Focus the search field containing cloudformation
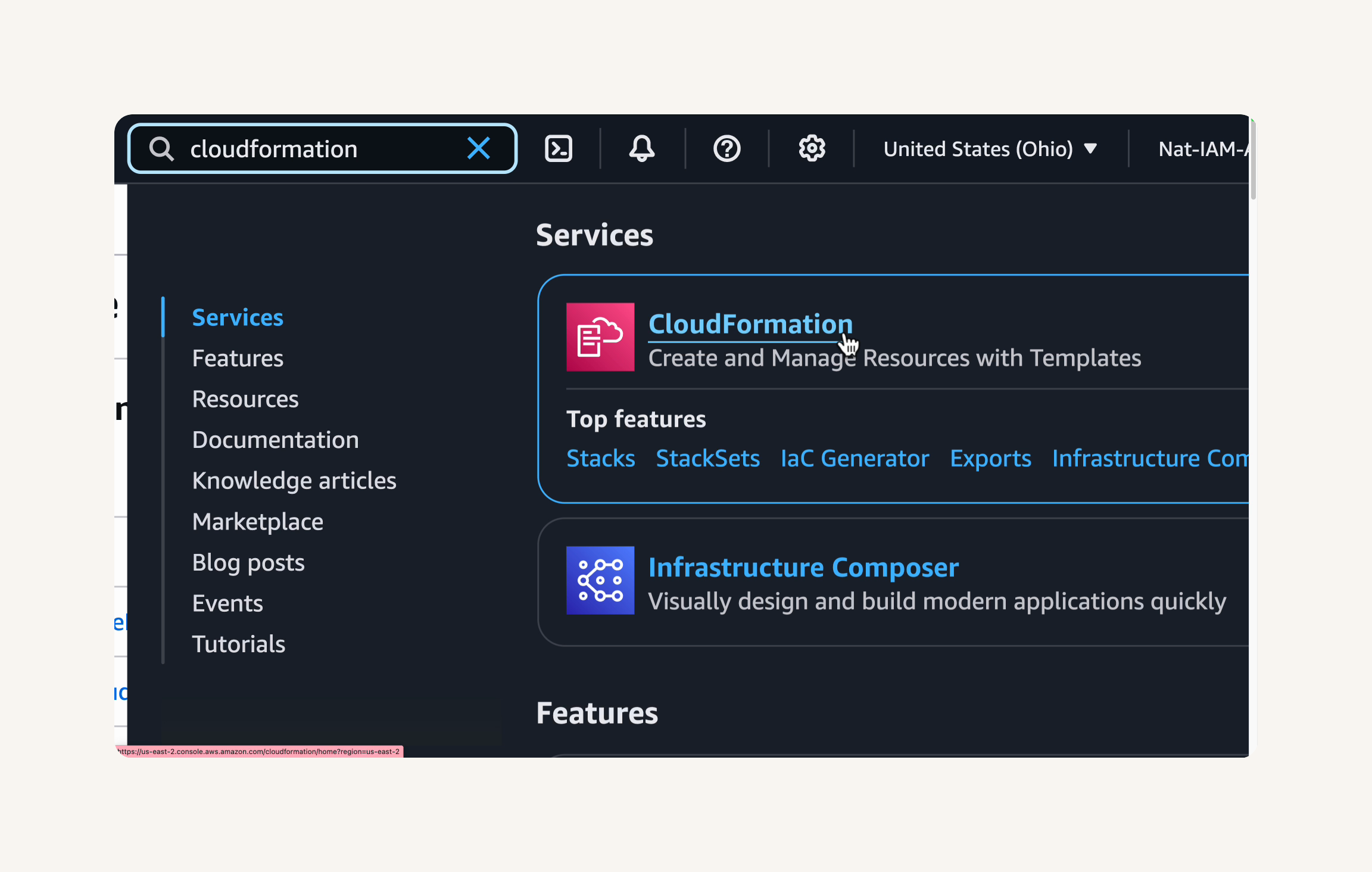This screenshot has width=1372, height=872. [322, 148]
